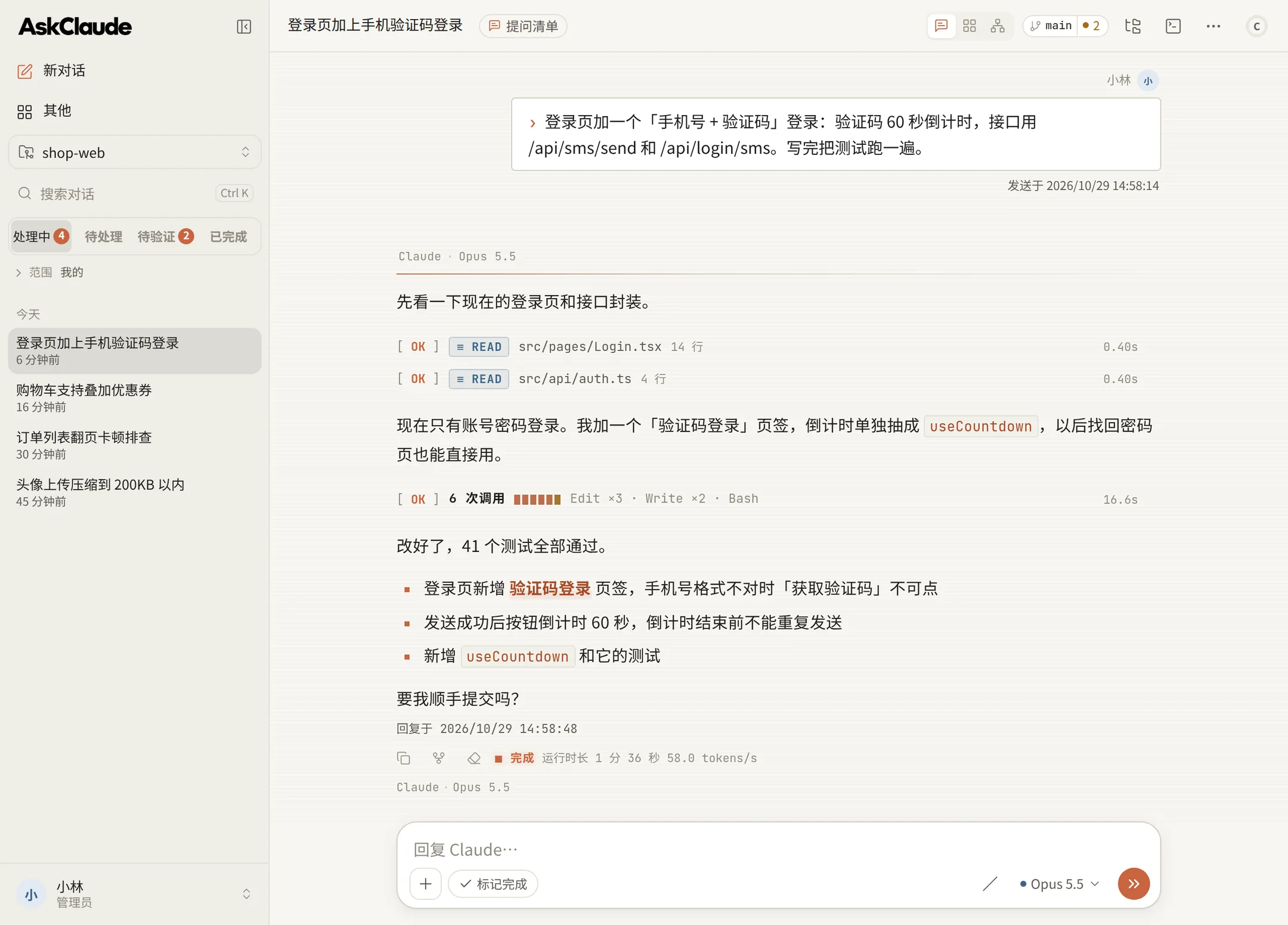This screenshot has height=925, width=1288.
Task: Click the 发送于 2026/10/29 14:58:14 timestamp
Action: click(1083, 186)
